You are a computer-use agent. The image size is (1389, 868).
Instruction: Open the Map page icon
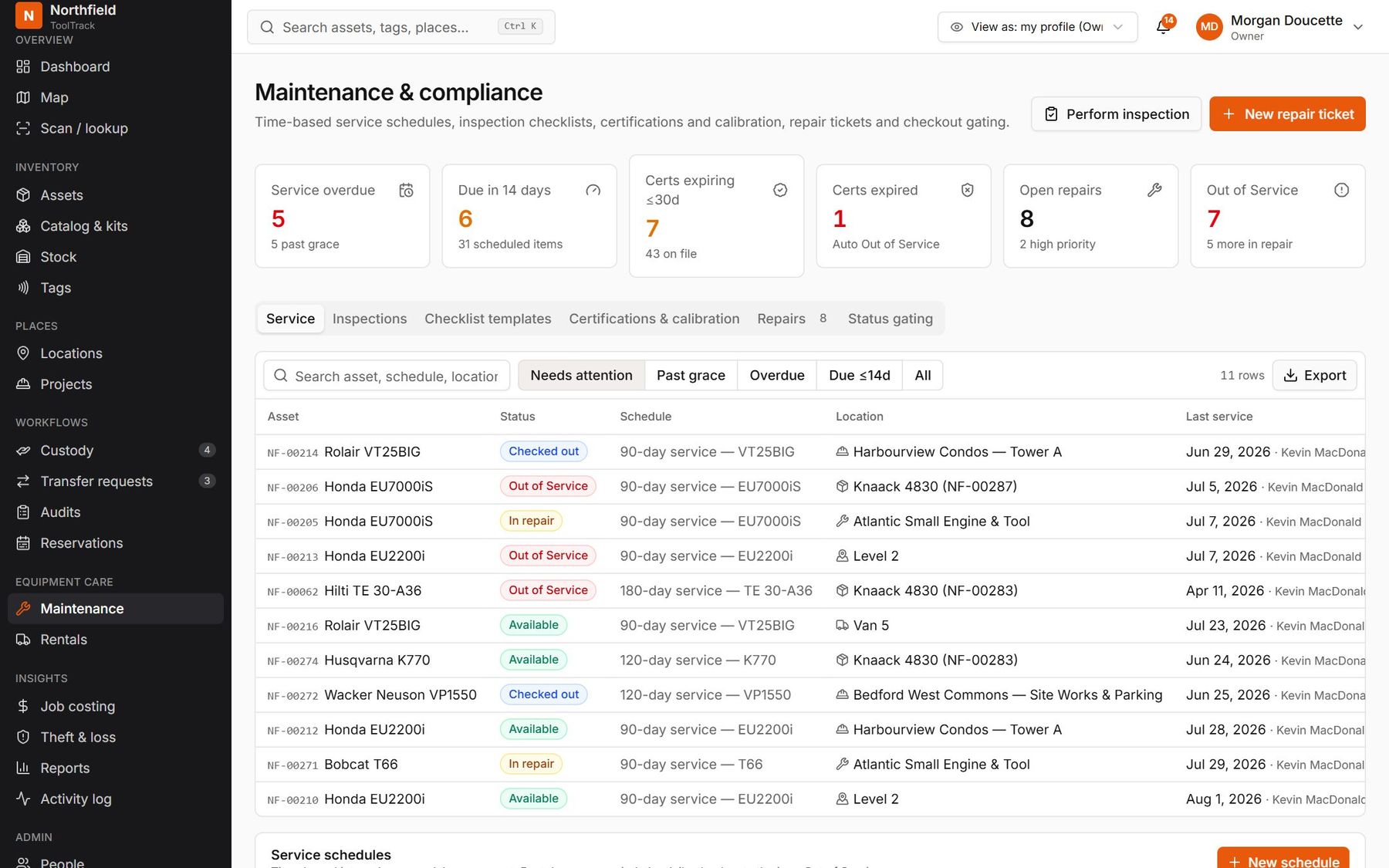coord(23,97)
